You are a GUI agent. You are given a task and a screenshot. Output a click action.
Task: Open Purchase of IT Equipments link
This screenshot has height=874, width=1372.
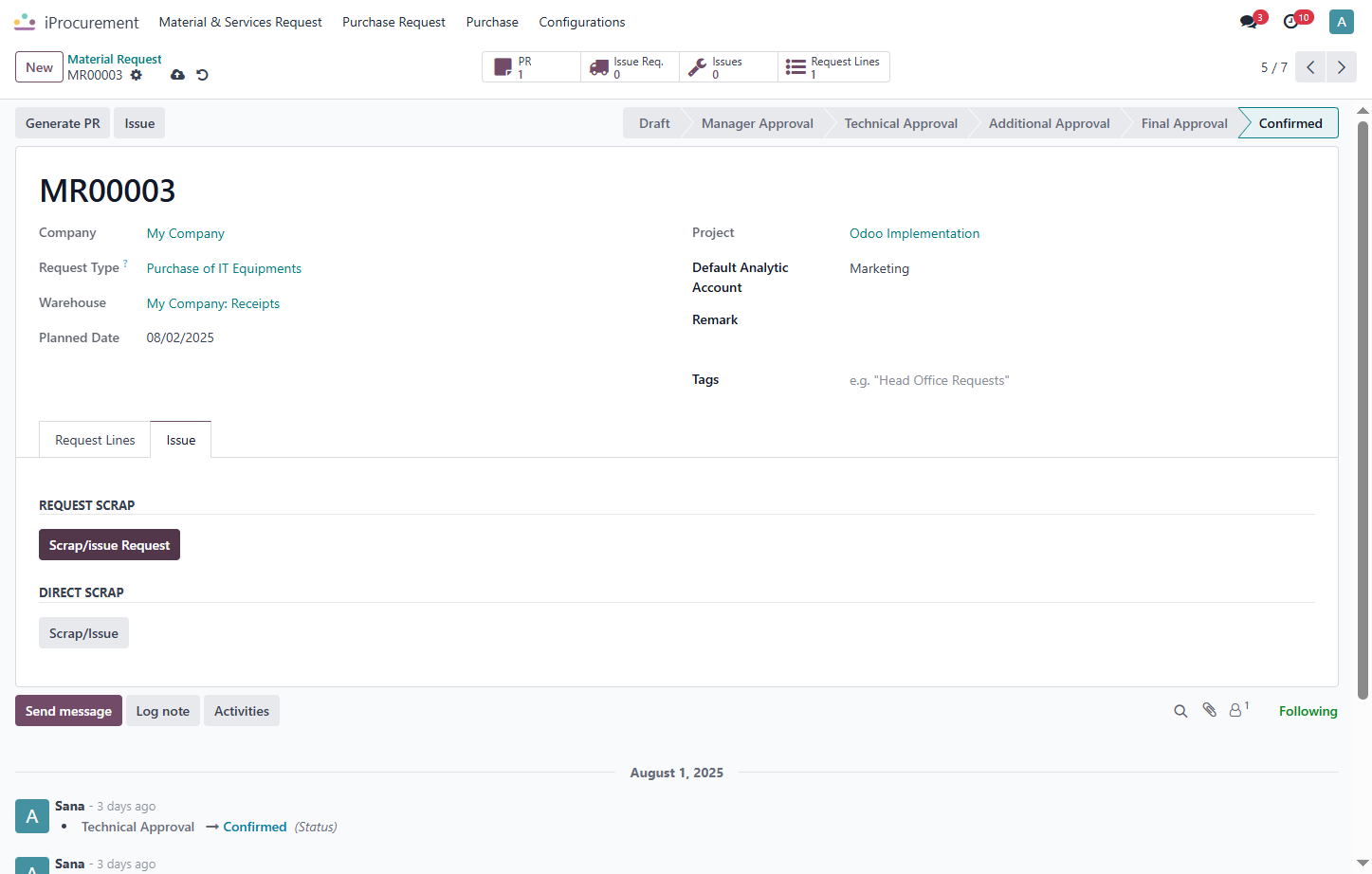[224, 268]
